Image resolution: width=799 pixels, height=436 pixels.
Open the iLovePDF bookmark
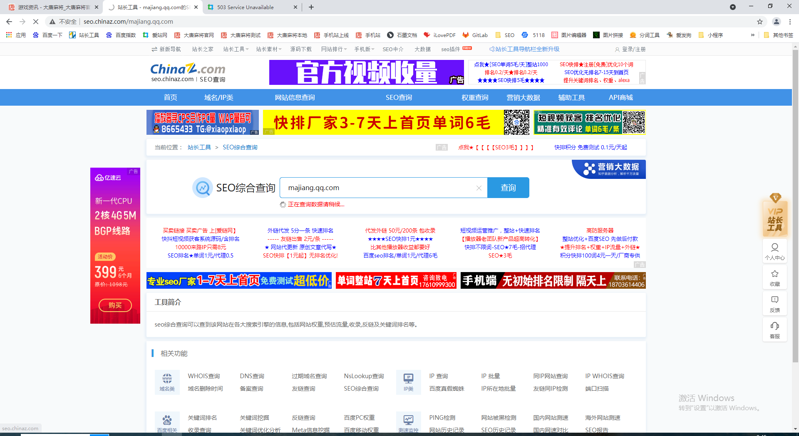[439, 35]
